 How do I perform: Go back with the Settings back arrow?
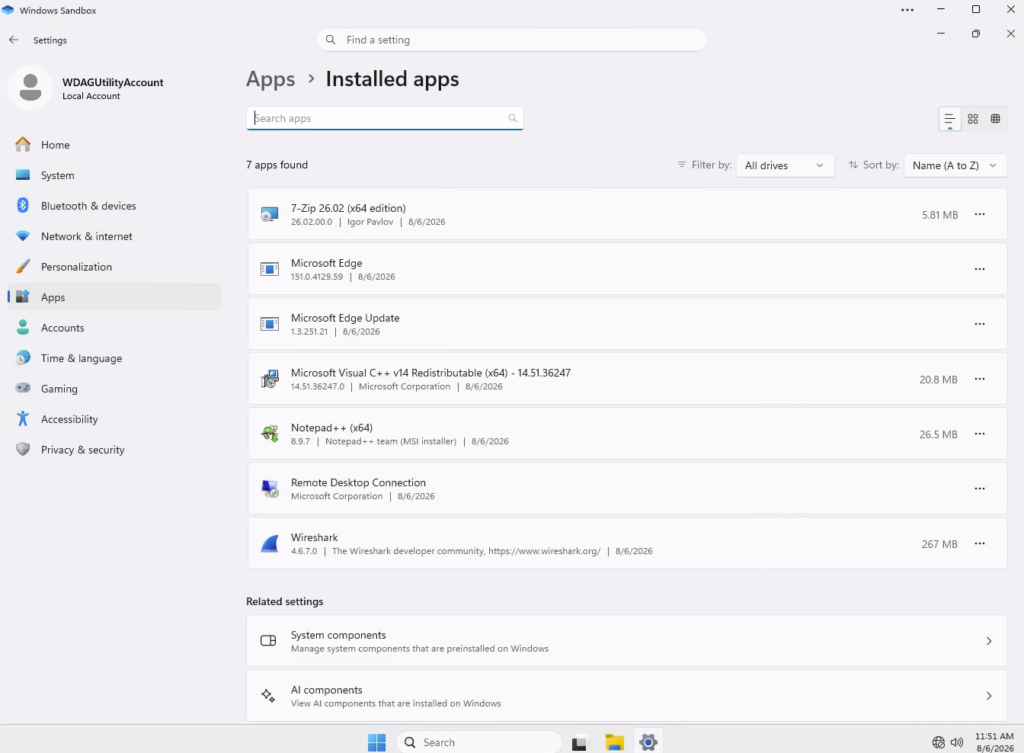tap(14, 40)
